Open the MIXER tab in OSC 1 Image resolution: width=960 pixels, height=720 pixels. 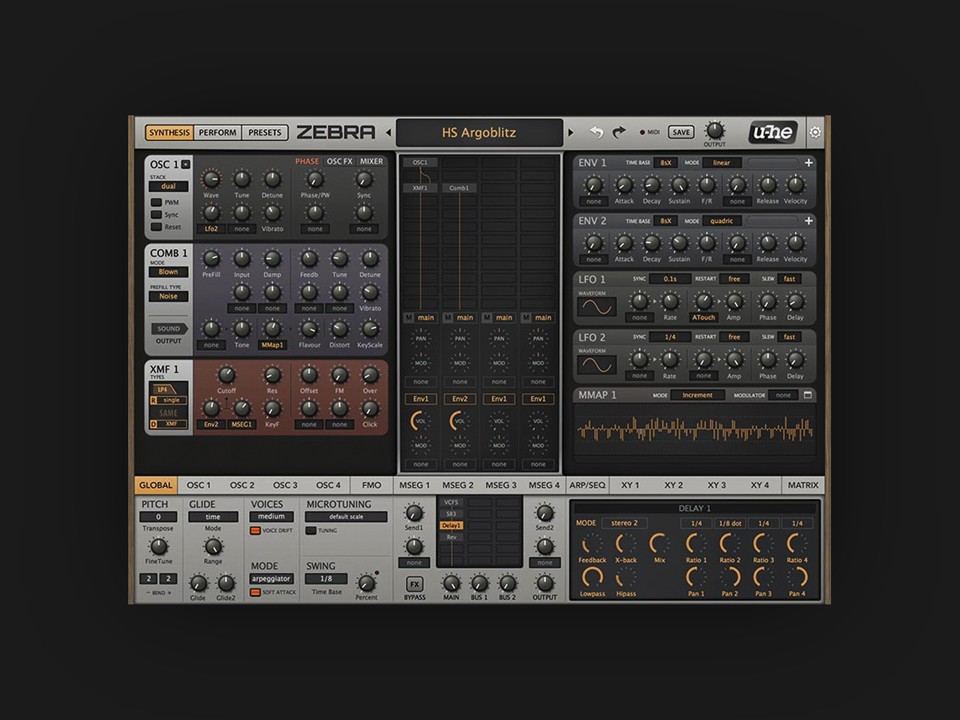[372, 162]
